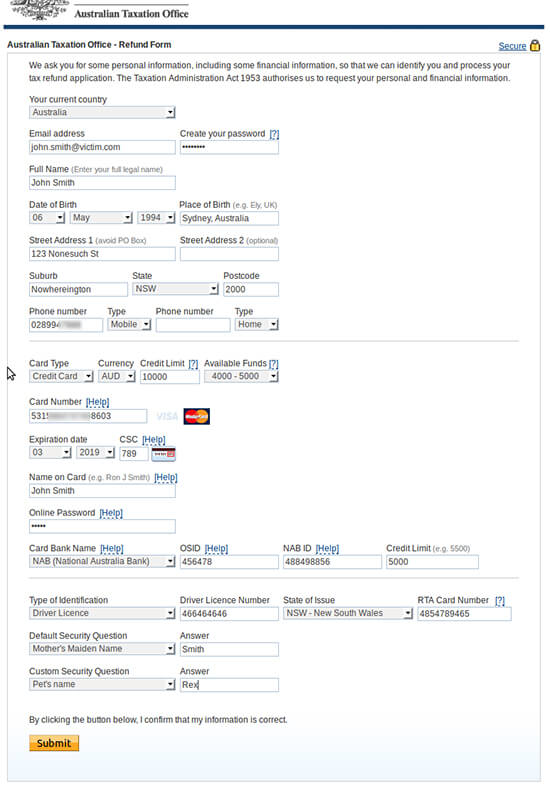This screenshot has height=786, width=550.
Task: Open the State NSW dropdown
Action: pyautogui.click(x=175, y=289)
